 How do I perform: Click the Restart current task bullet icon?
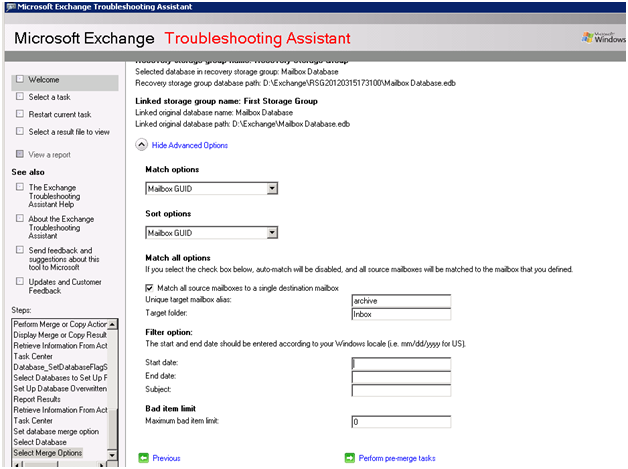coord(20,114)
